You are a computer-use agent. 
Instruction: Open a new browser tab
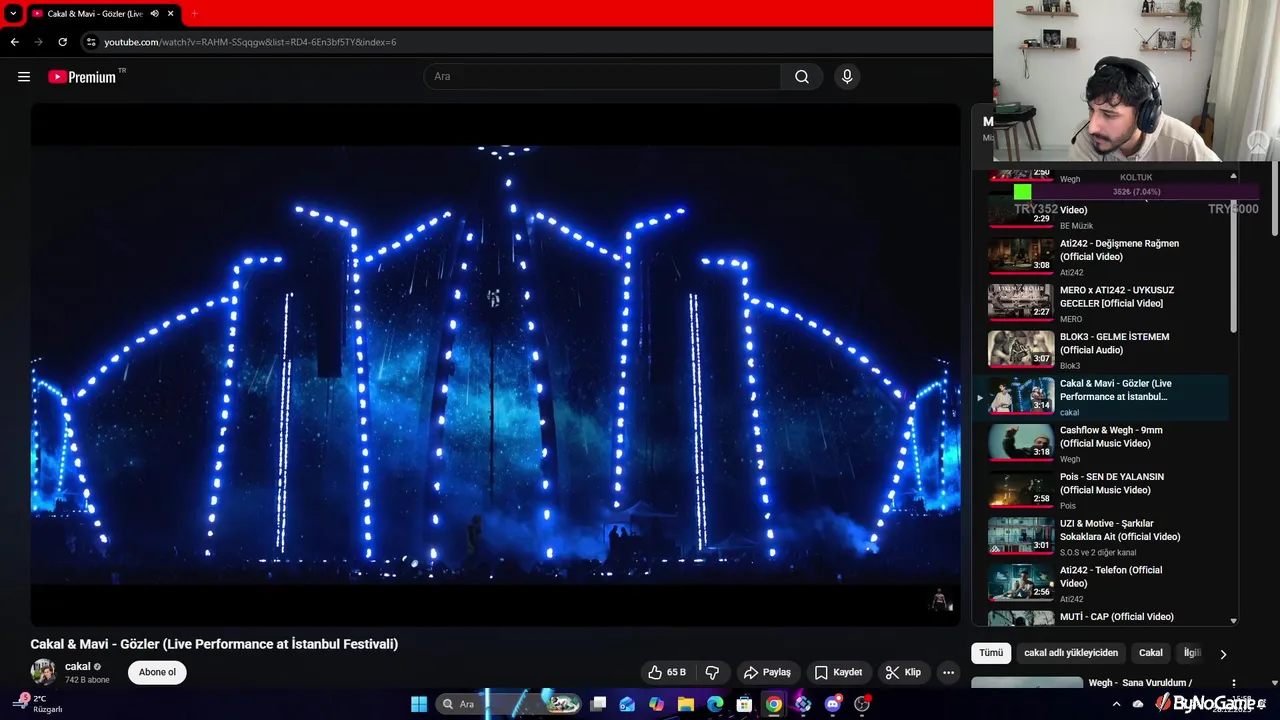194,14
